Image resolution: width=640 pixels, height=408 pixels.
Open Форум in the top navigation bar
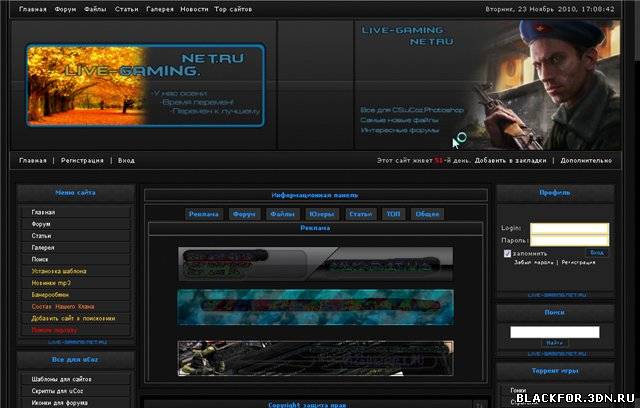pyautogui.click(x=65, y=9)
